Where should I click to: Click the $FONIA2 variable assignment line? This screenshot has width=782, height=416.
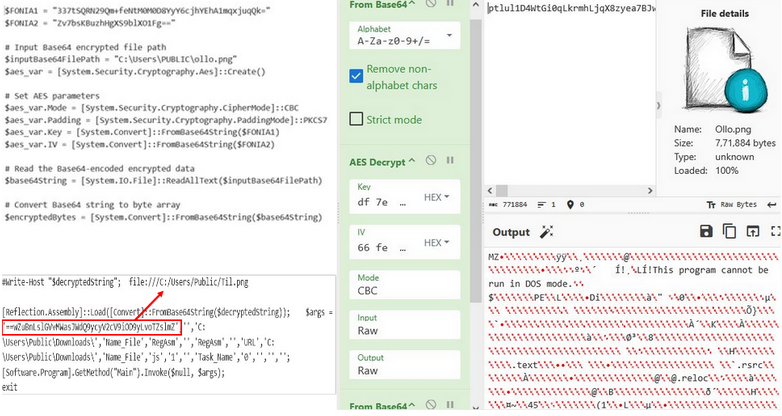90,22
